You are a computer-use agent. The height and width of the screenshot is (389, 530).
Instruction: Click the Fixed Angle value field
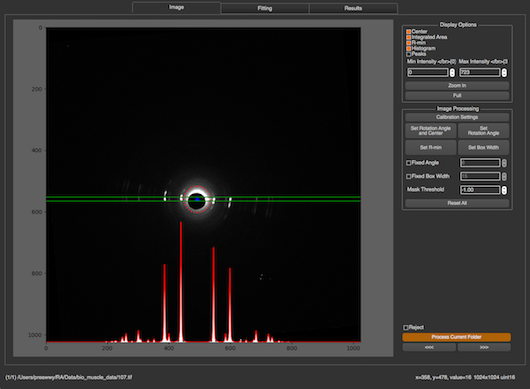[x=480, y=163]
